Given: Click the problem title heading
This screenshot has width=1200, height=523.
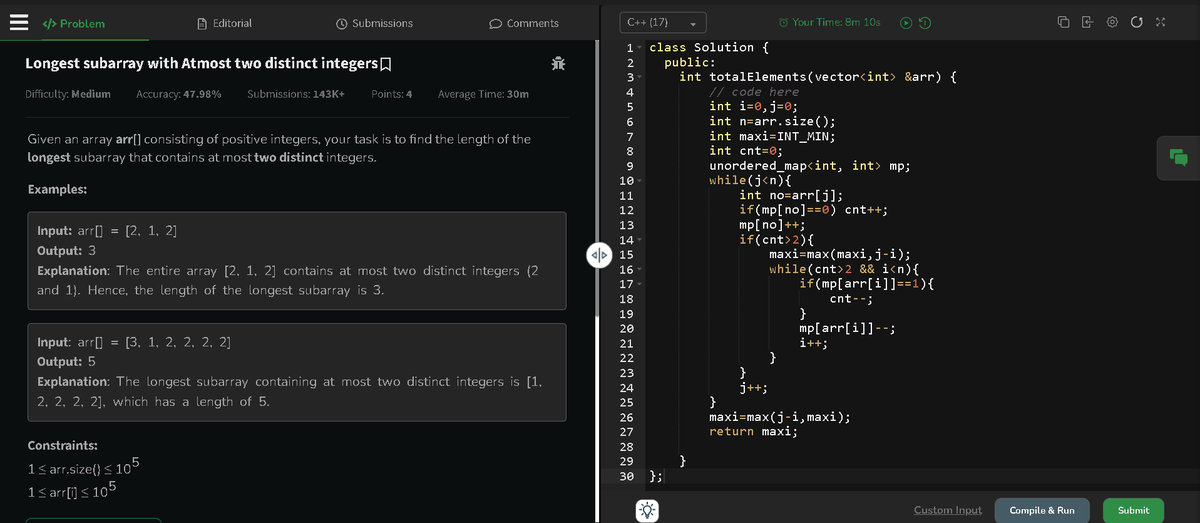Looking at the screenshot, I should (201, 64).
